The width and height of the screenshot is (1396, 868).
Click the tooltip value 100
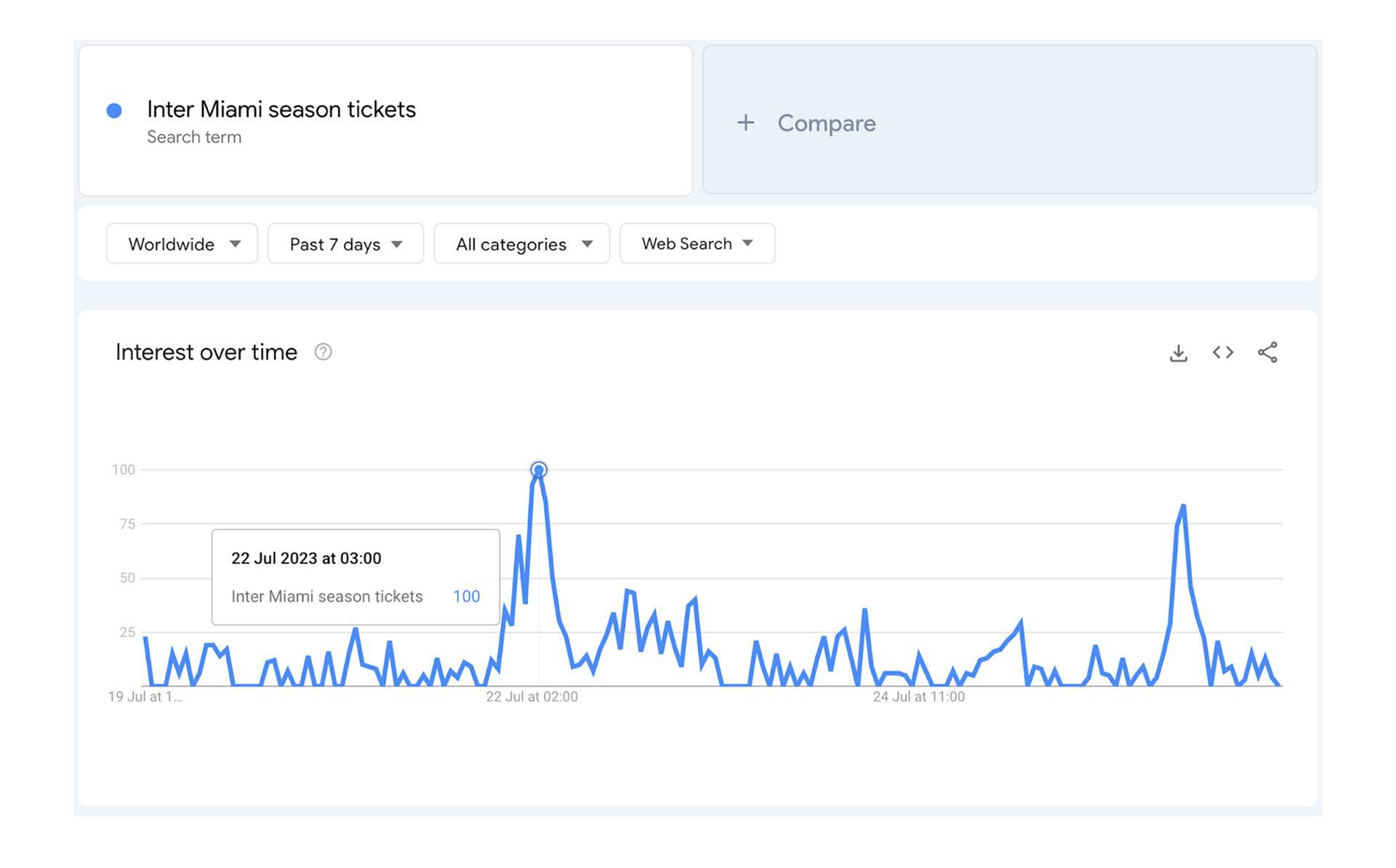466,597
